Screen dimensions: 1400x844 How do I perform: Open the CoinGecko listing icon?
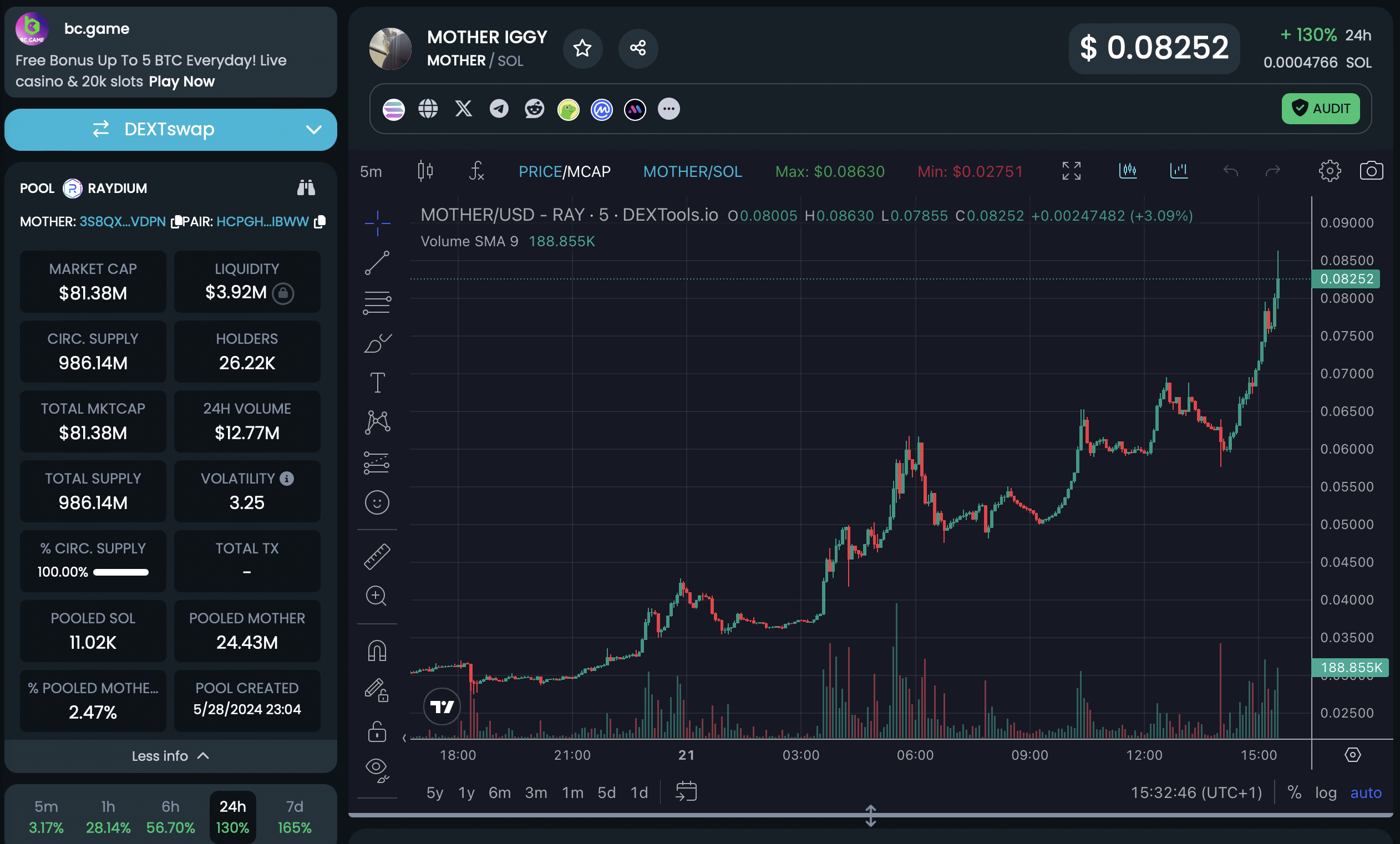coord(568,109)
